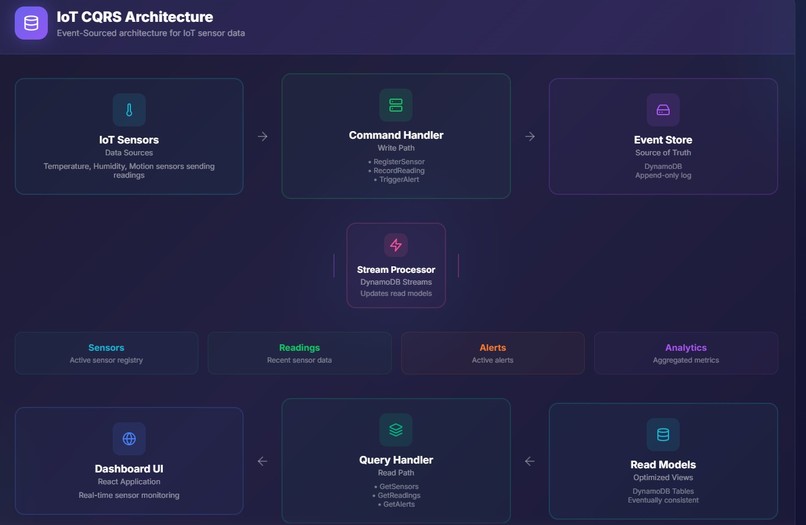The image size is (806, 525).
Task: Select the Dashboard UI globe icon
Action: pyautogui.click(x=129, y=439)
